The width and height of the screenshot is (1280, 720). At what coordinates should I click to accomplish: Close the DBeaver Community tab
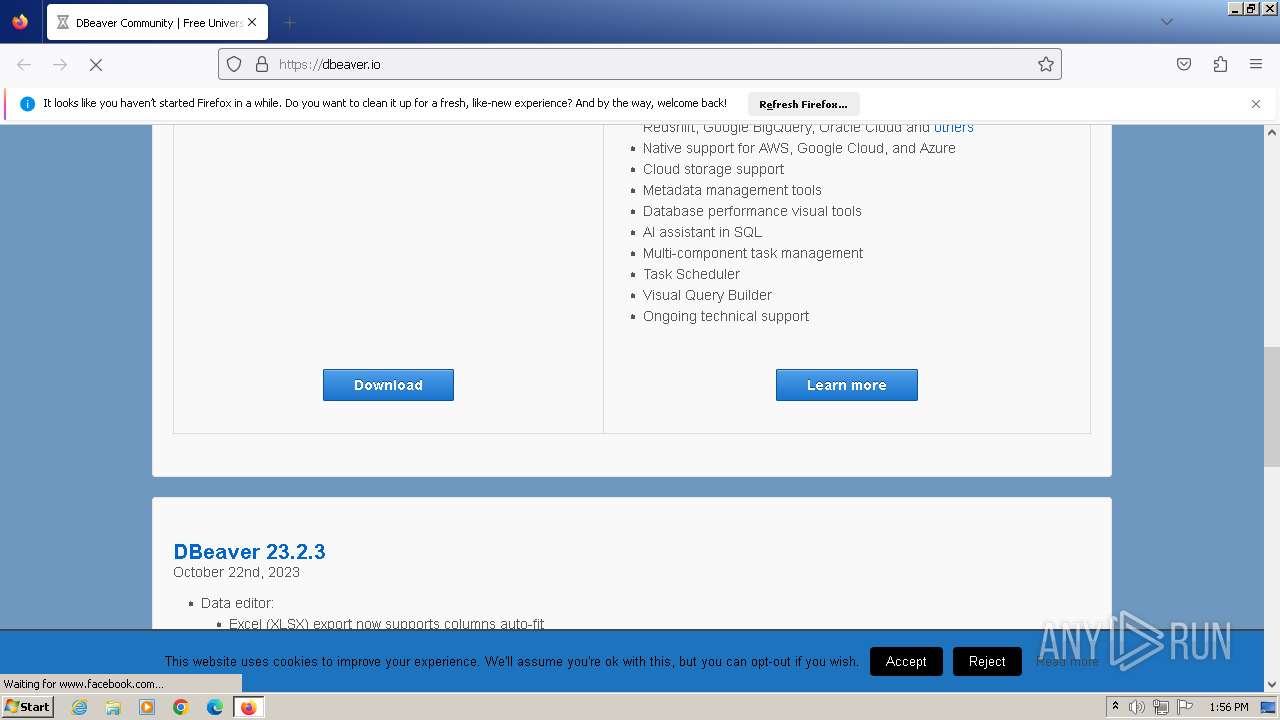pos(252,22)
